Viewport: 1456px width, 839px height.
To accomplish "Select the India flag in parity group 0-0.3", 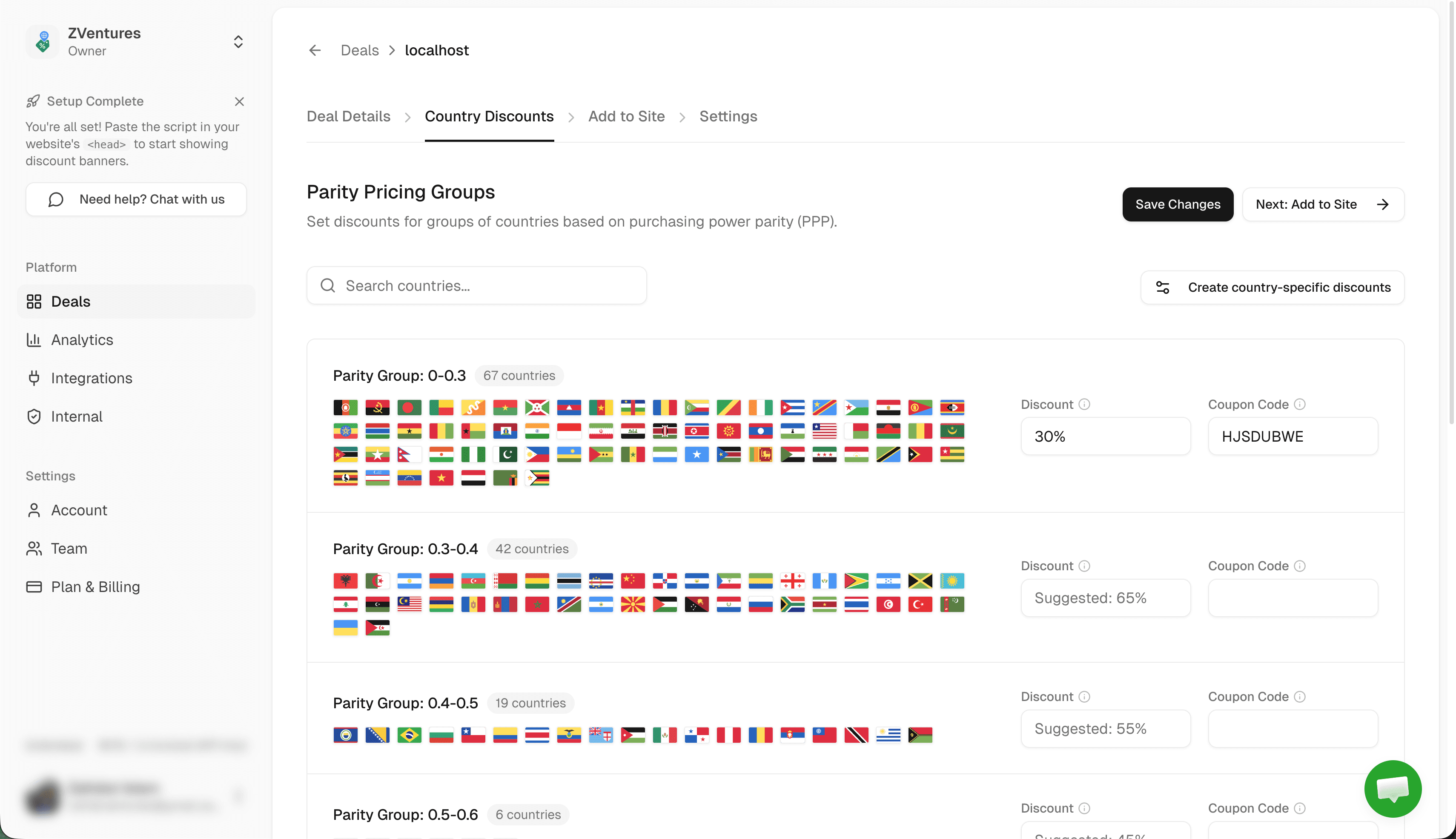I will coord(537,431).
